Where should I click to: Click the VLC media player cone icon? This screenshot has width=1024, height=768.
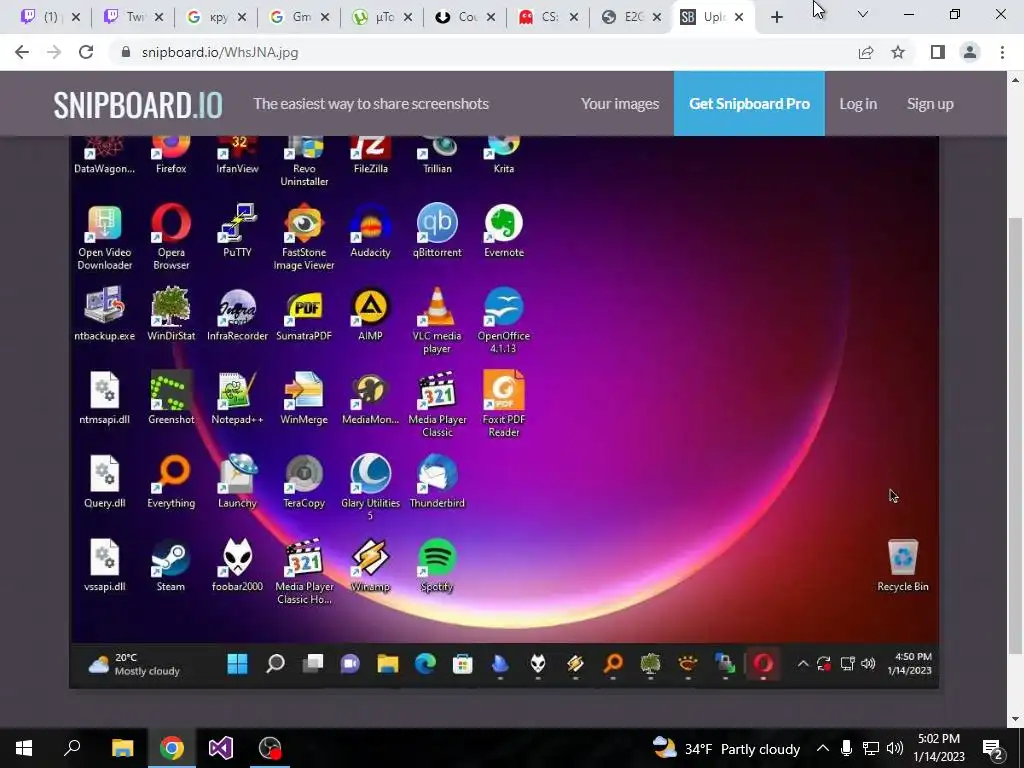(x=437, y=320)
